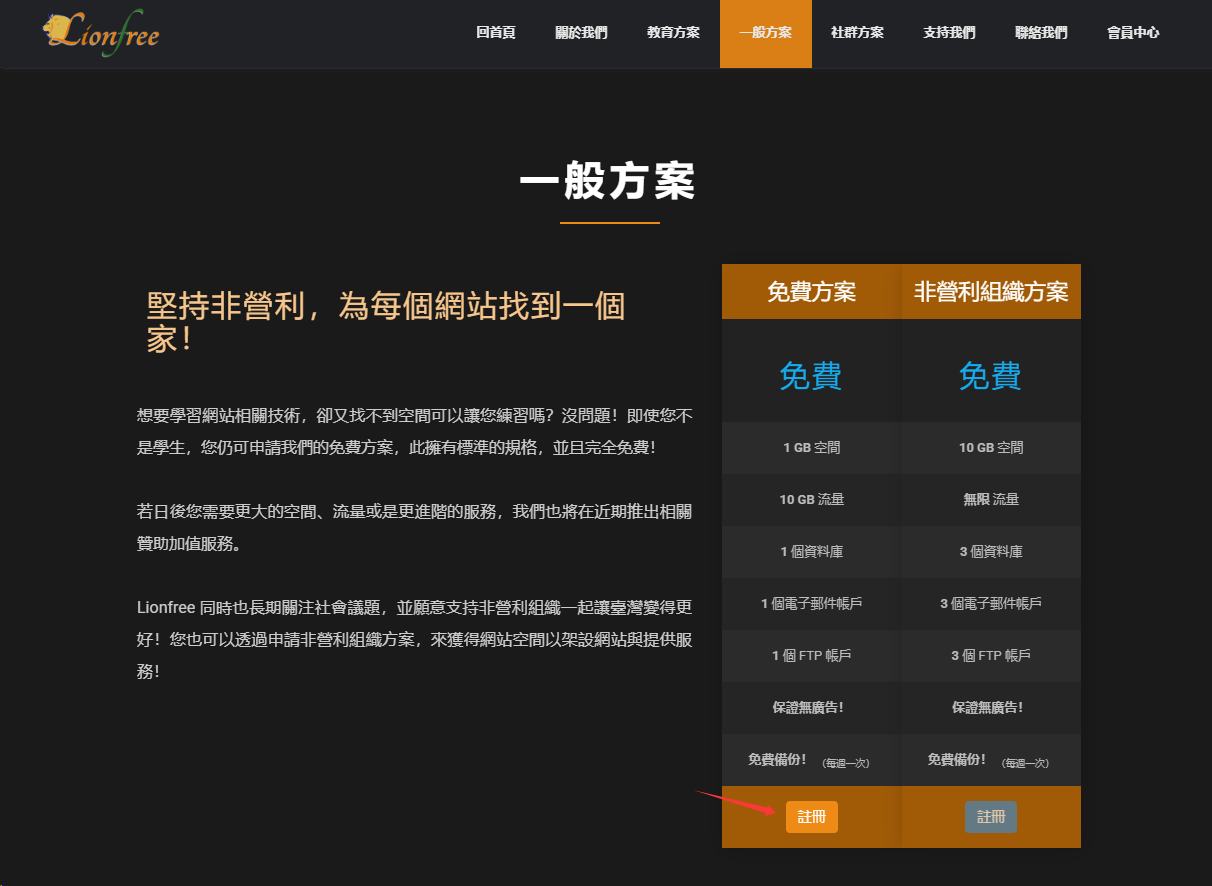Select 教育方案 in the top navigation

(x=673, y=33)
